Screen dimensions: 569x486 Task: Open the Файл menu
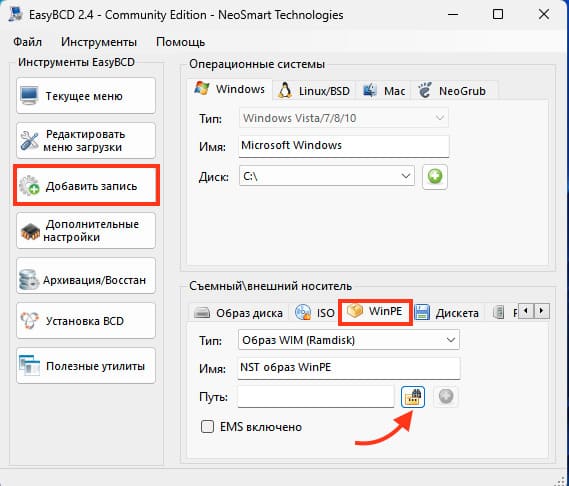27,42
